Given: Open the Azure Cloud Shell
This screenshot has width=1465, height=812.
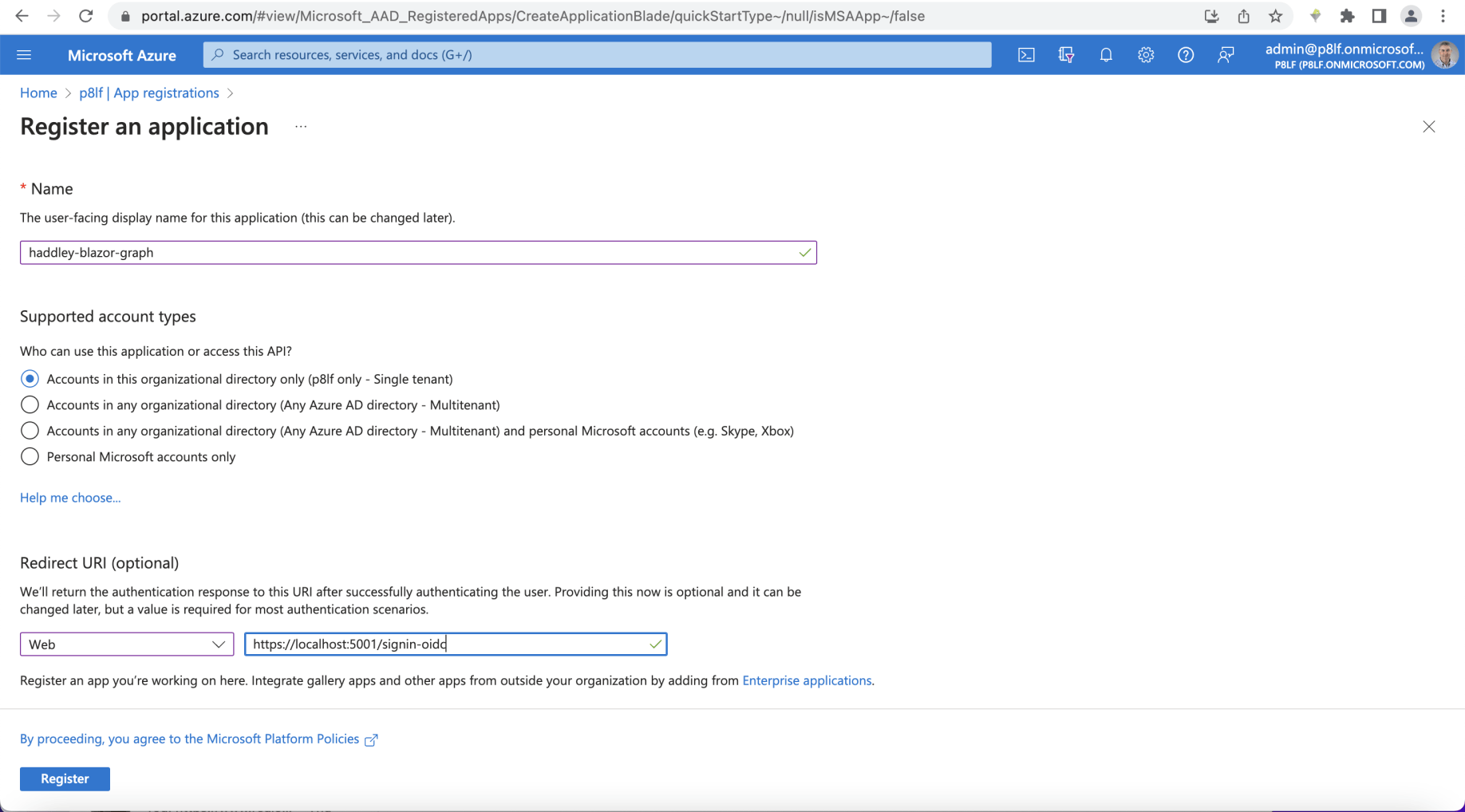Looking at the screenshot, I should point(1025,54).
